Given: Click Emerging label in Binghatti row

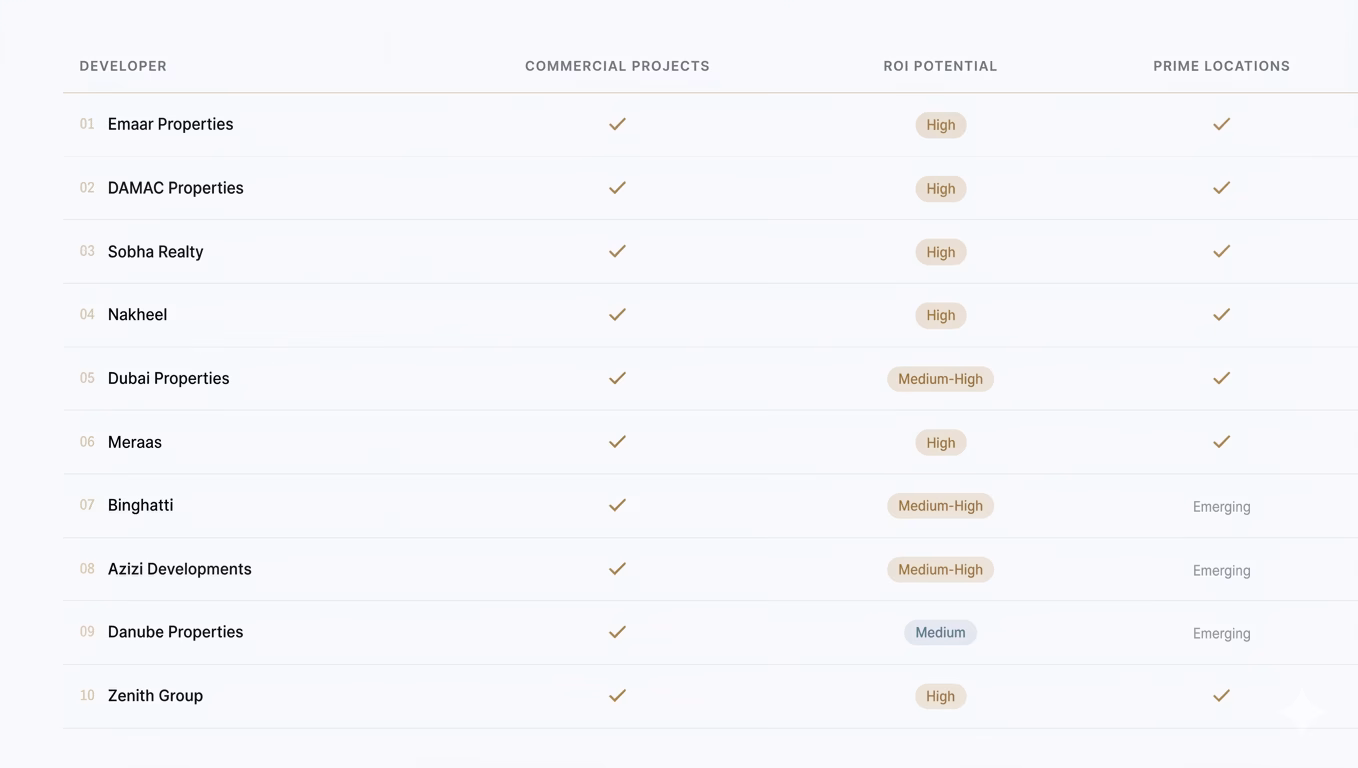Looking at the screenshot, I should point(1221,507).
